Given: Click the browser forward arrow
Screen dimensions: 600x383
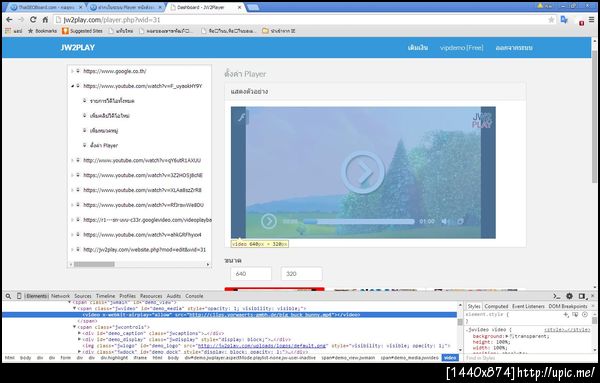Looking at the screenshot, I should [21, 20].
